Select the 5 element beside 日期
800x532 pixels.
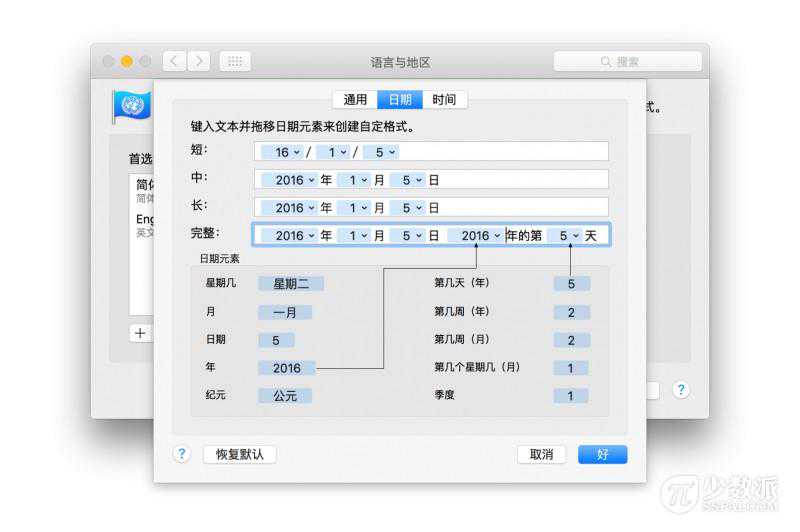276,340
